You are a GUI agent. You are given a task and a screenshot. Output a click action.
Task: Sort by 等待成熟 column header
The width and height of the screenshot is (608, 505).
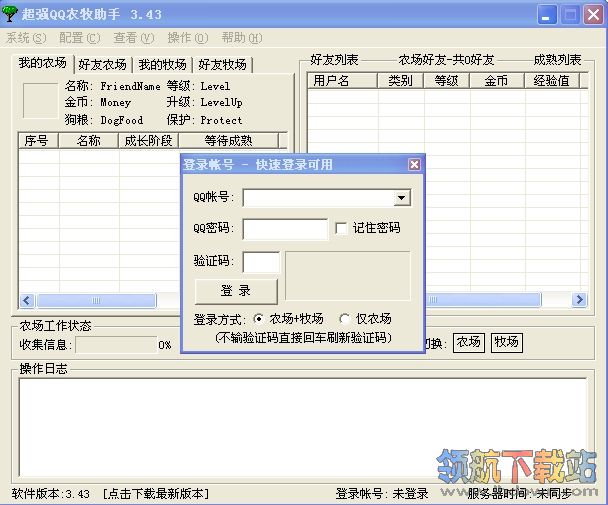(228, 141)
